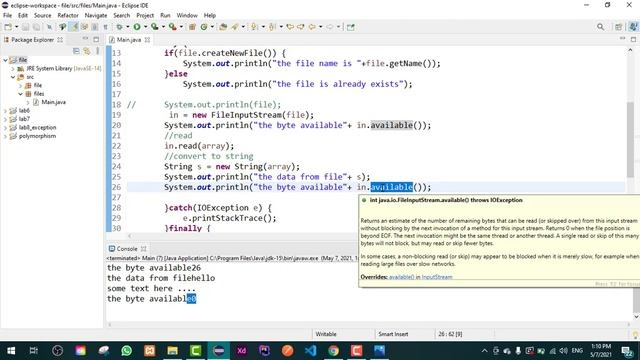Close the Console view tab

(143, 249)
